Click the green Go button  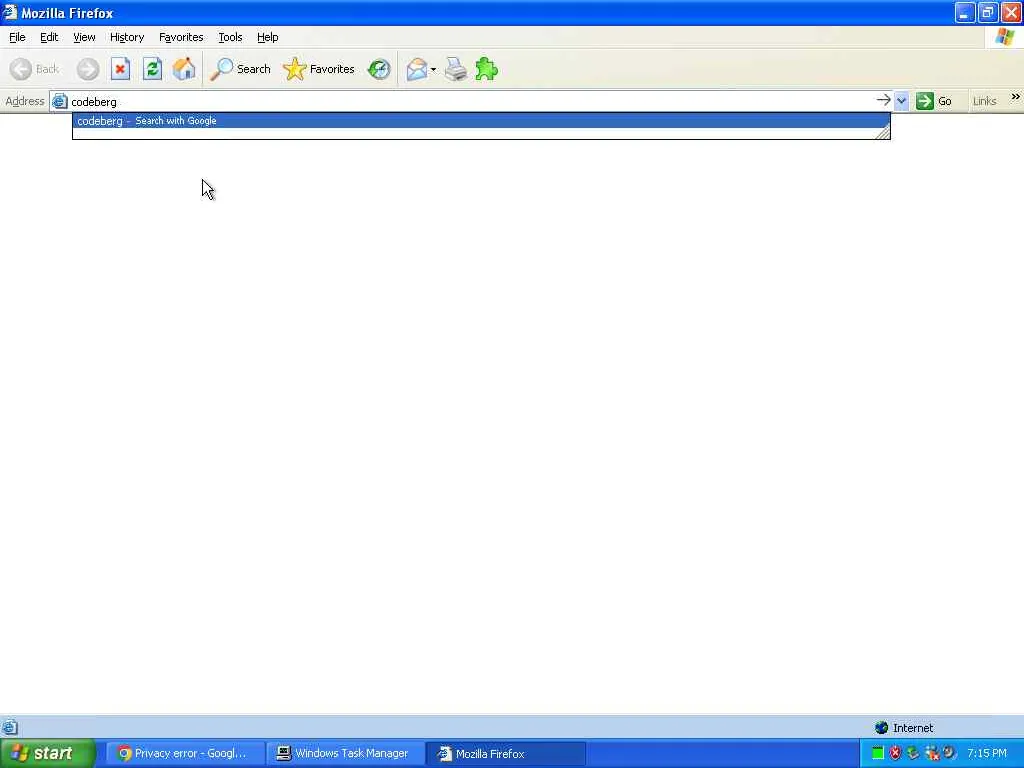click(934, 101)
